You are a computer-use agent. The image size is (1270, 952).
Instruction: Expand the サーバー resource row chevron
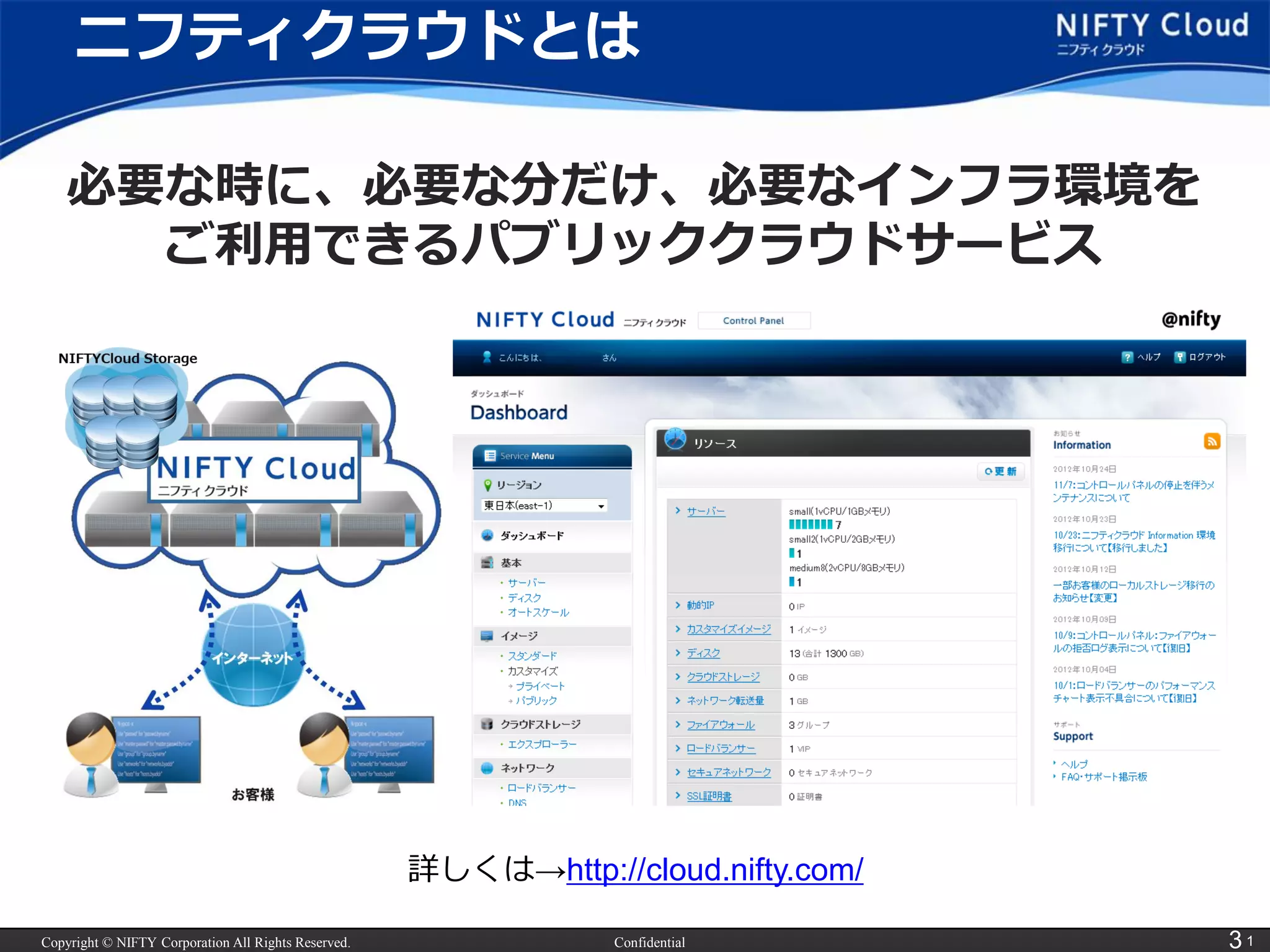click(678, 511)
